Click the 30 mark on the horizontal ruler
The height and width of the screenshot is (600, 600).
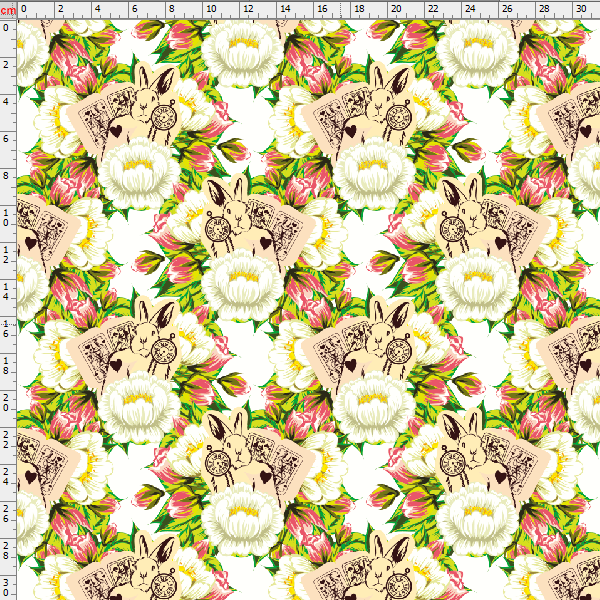point(581,8)
